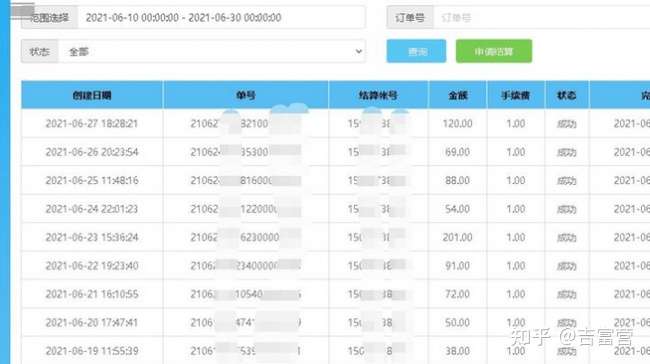Click the 范围选择 label beside the date range
Image resolution: width=650 pixels, height=364 pixels.
tap(50, 17)
